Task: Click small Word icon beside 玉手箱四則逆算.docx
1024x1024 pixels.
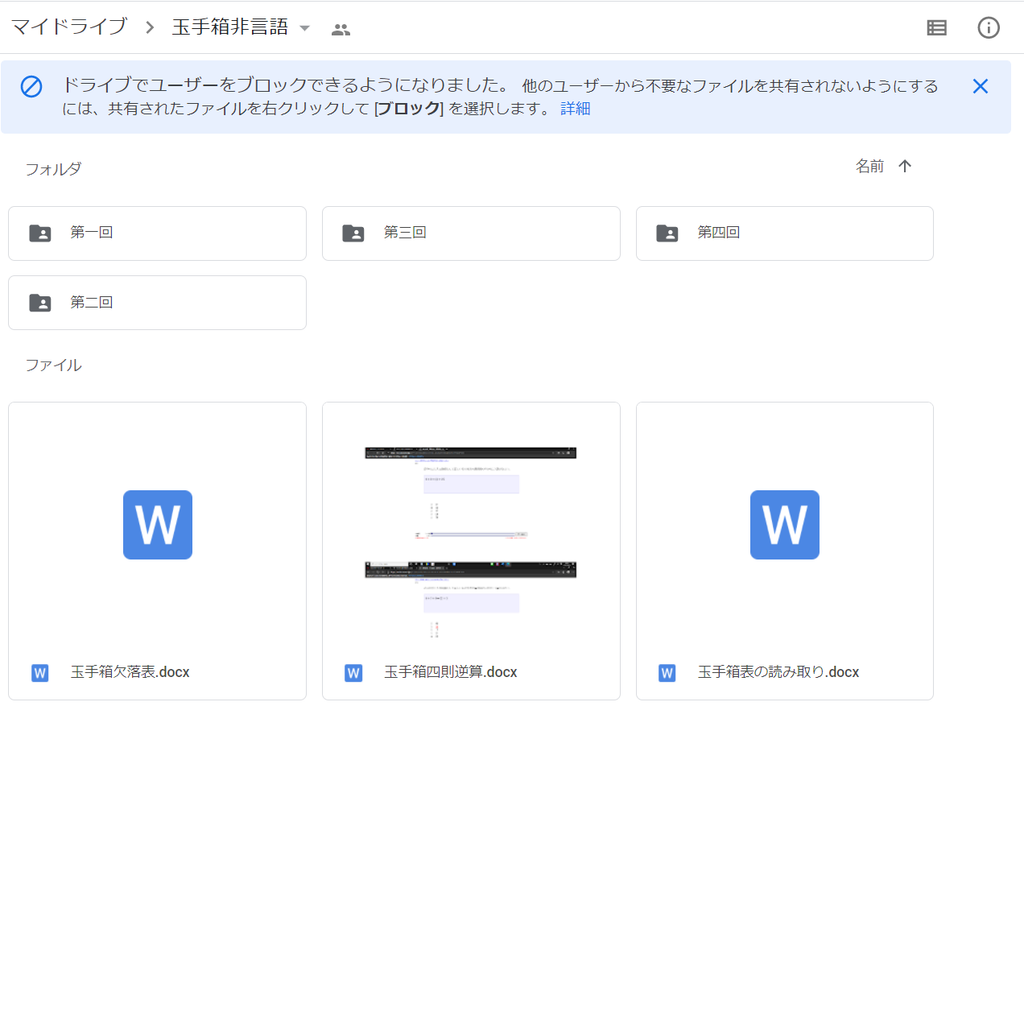Action: click(x=353, y=673)
